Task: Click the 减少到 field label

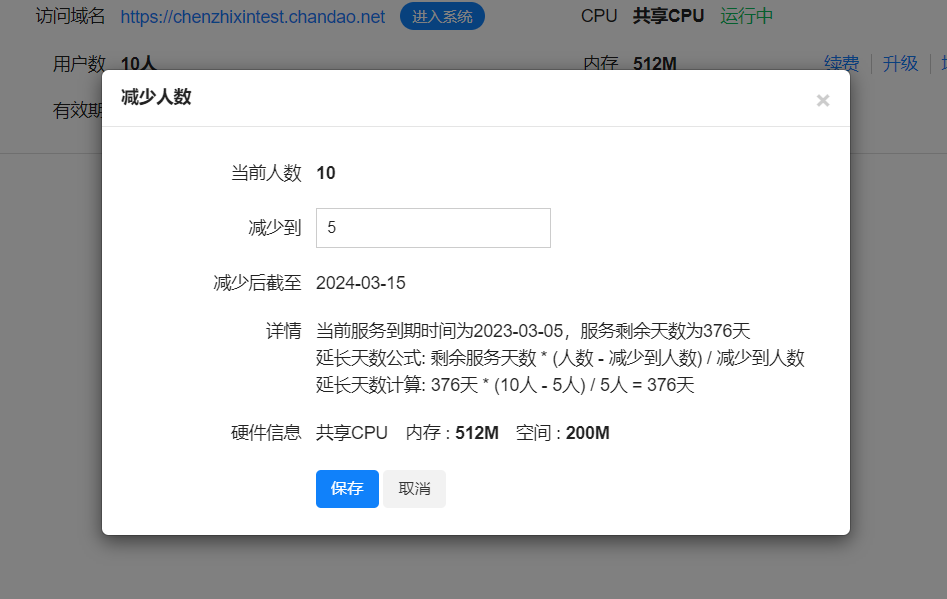Action: (x=274, y=228)
